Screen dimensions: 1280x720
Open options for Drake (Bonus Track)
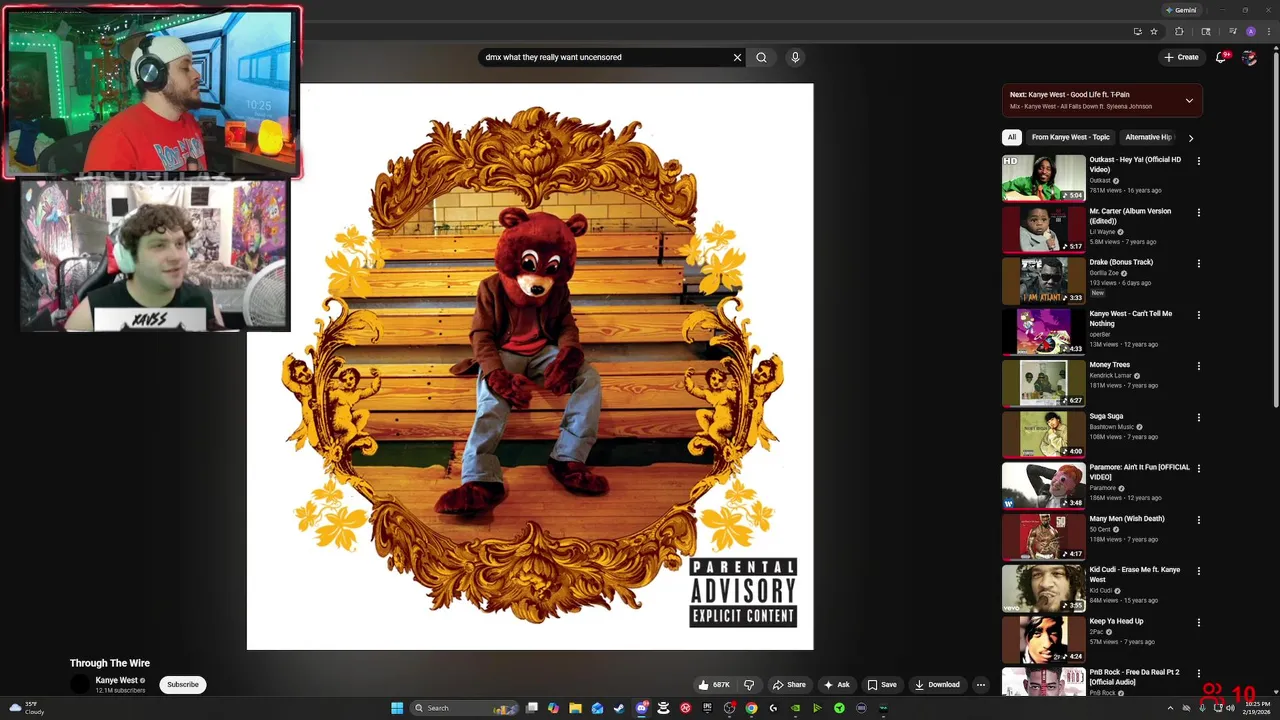click(x=1198, y=263)
